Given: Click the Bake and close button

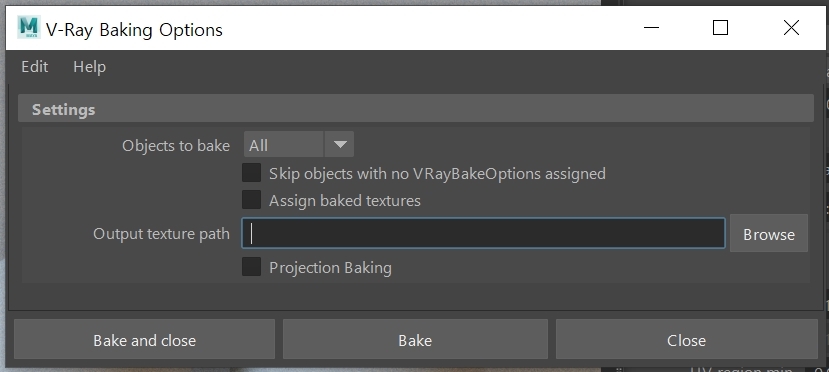Looking at the screenshot, I should coord(144,339).
